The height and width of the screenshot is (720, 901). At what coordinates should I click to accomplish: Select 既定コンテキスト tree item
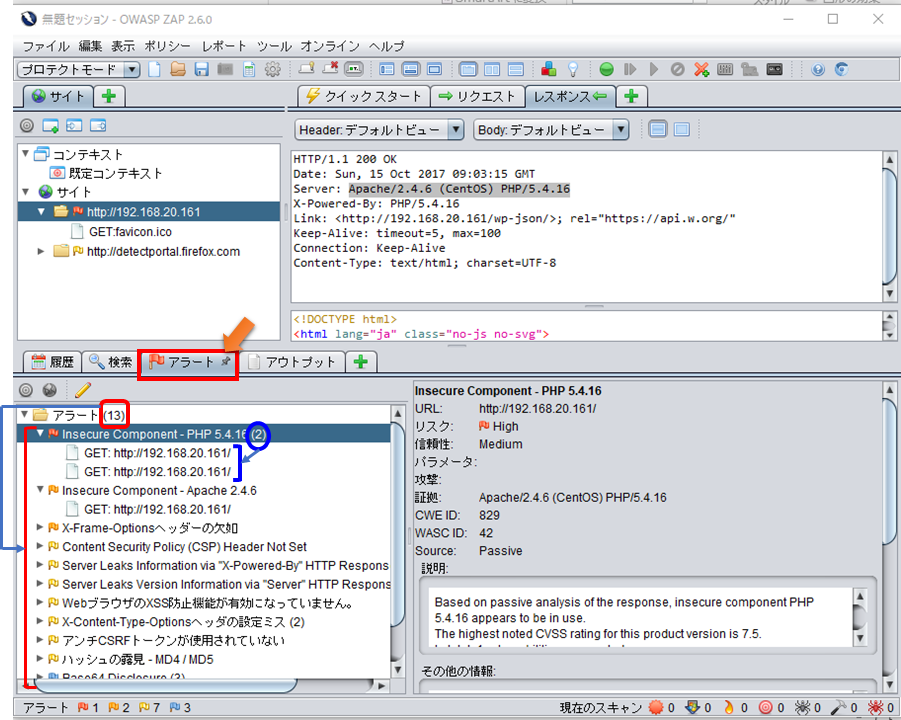pyautogui.click(x=107, y=173)
